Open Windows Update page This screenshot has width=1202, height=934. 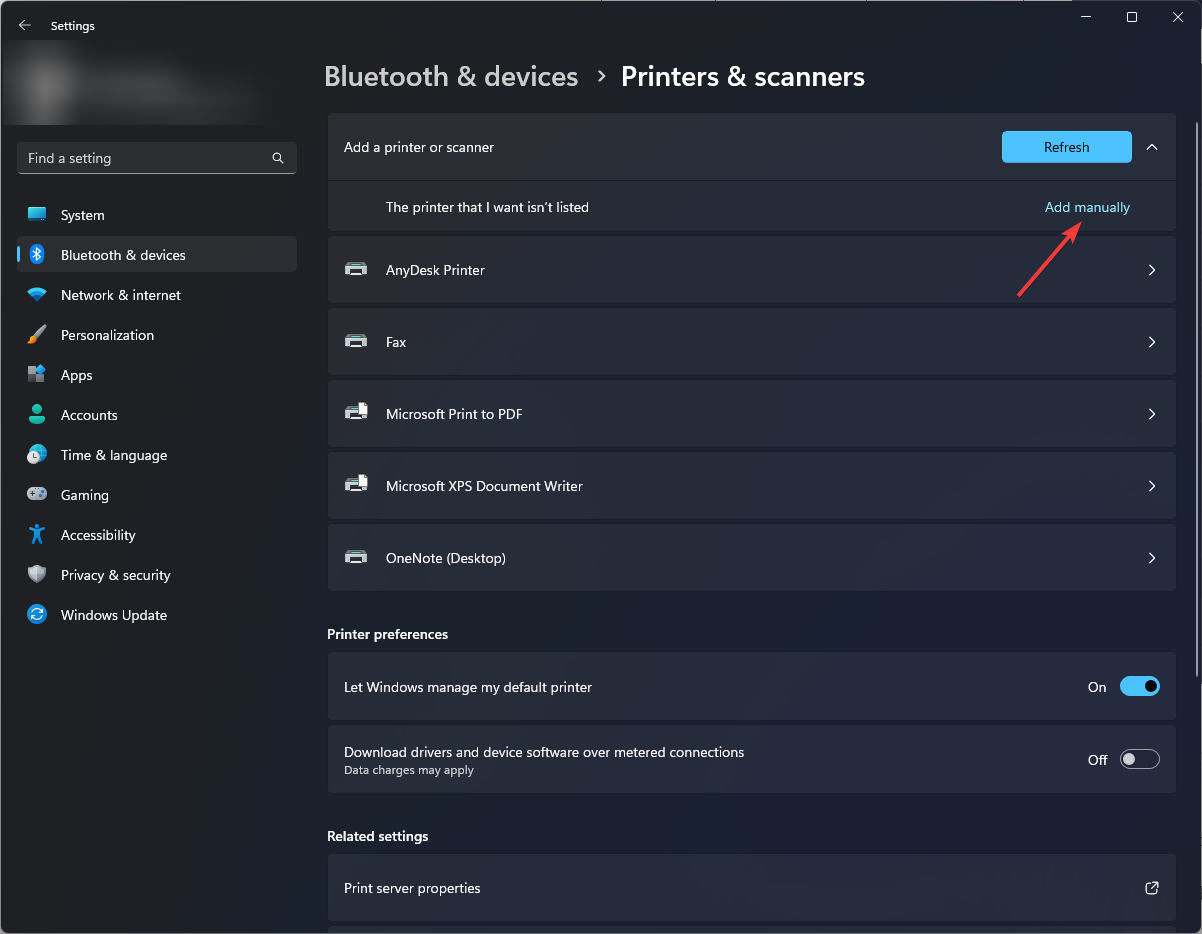tap(157, 615)
